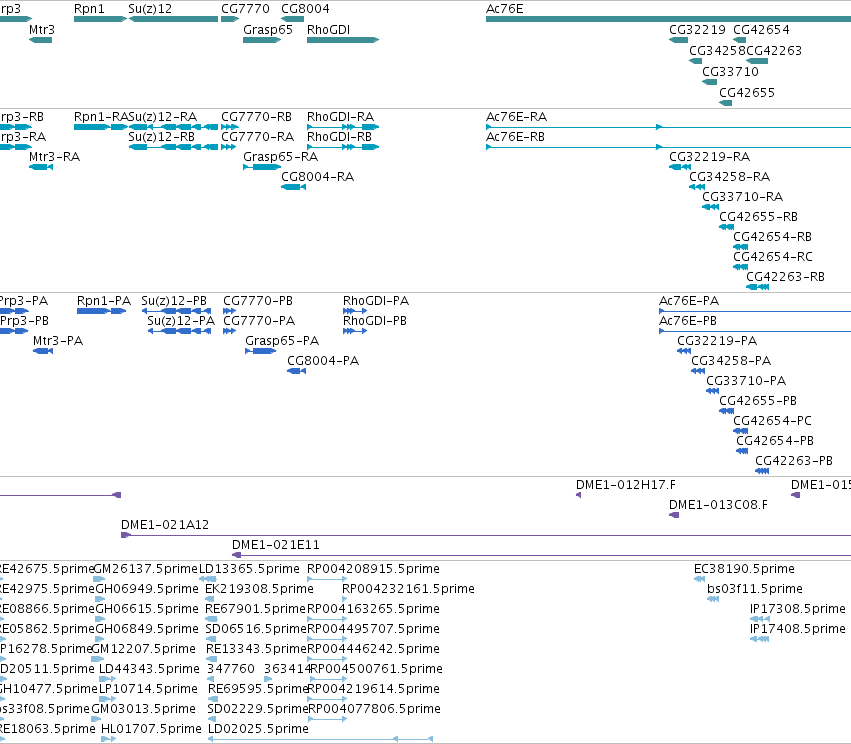
Task: Click the Grasp65 gene label
Action: (x=268, y=30)
